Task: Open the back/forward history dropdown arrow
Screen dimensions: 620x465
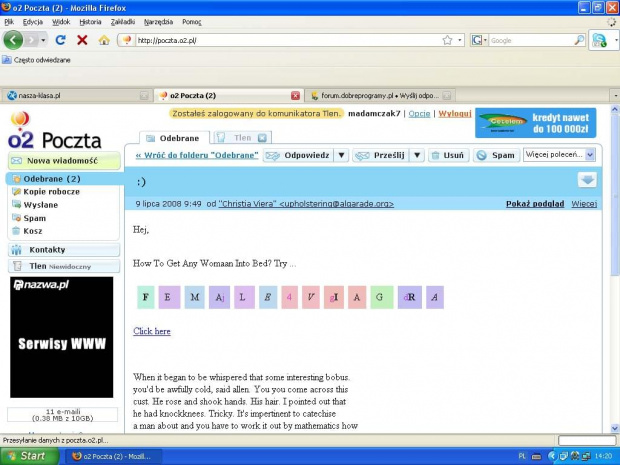Action: pos(43,40)
